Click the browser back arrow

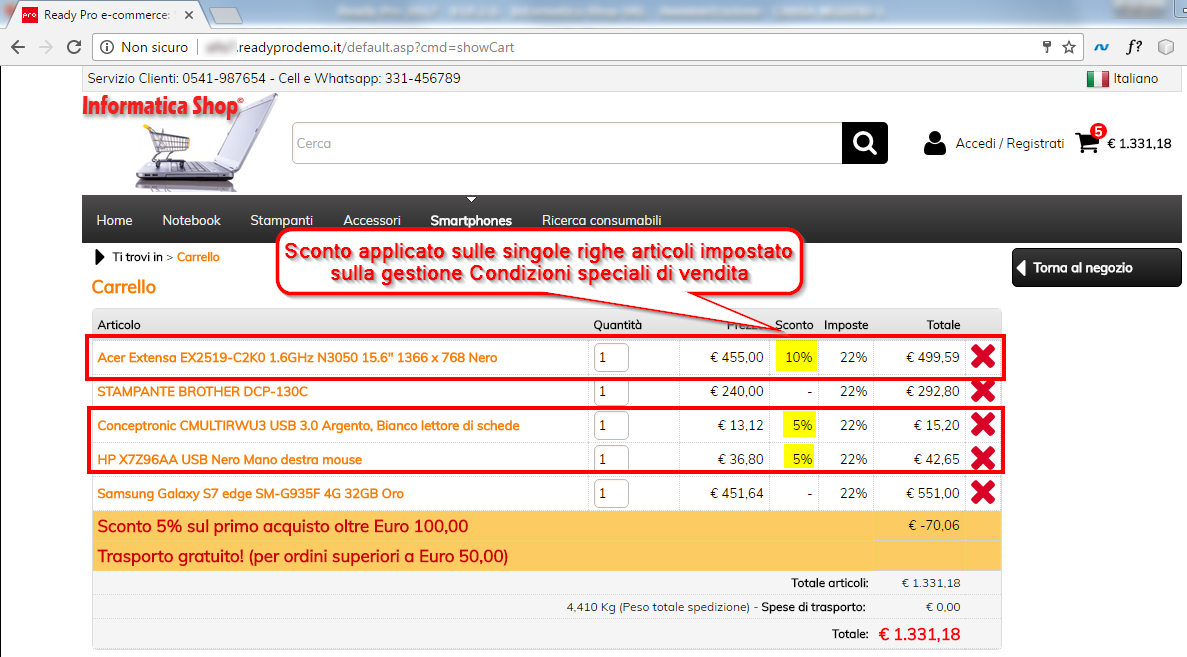point(18,47)
